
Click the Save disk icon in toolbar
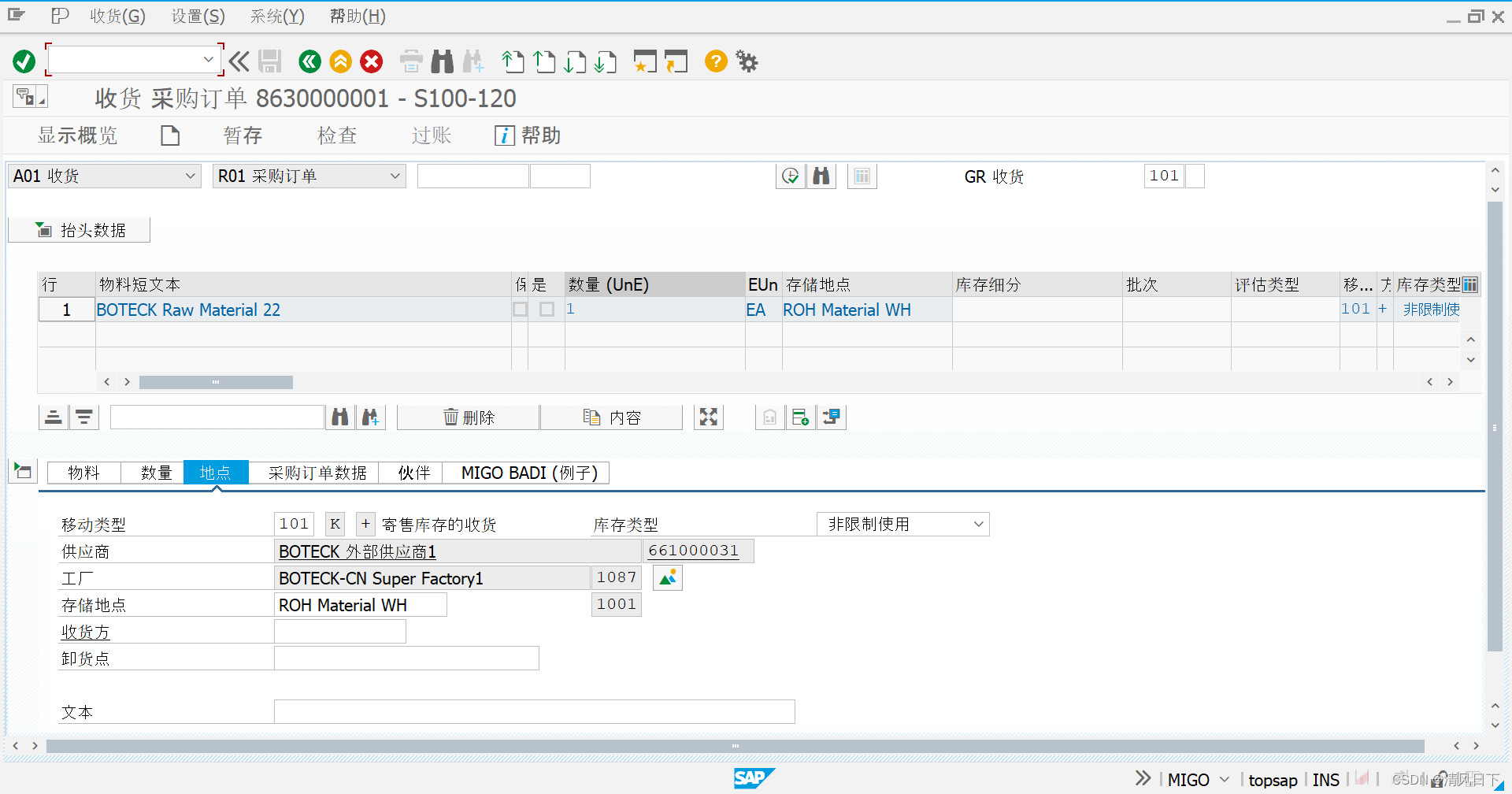point(270,61)
